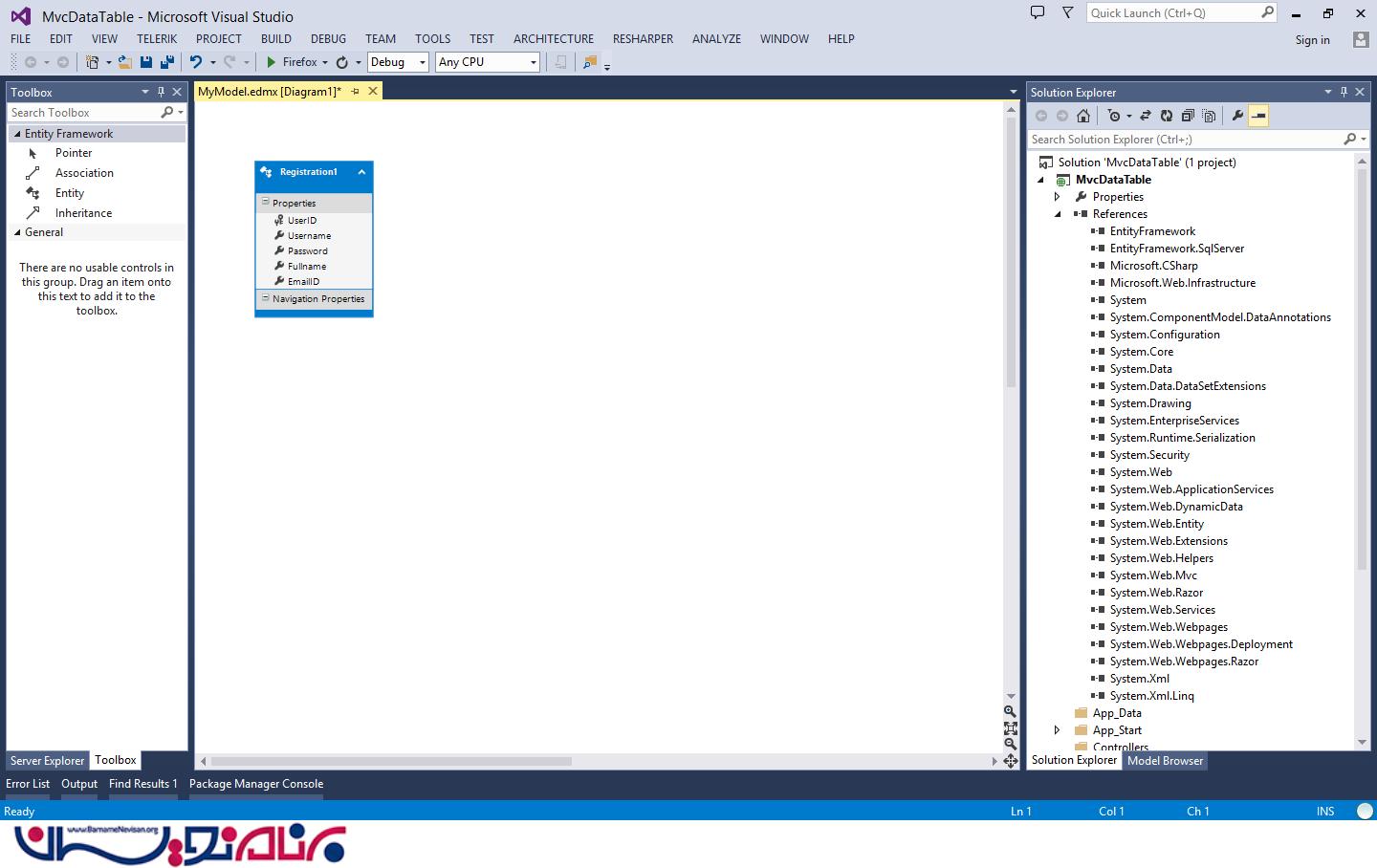Select the Association tool in Toolbox
The height and width of the screenshot is (868, 1377).
point(84,173)
